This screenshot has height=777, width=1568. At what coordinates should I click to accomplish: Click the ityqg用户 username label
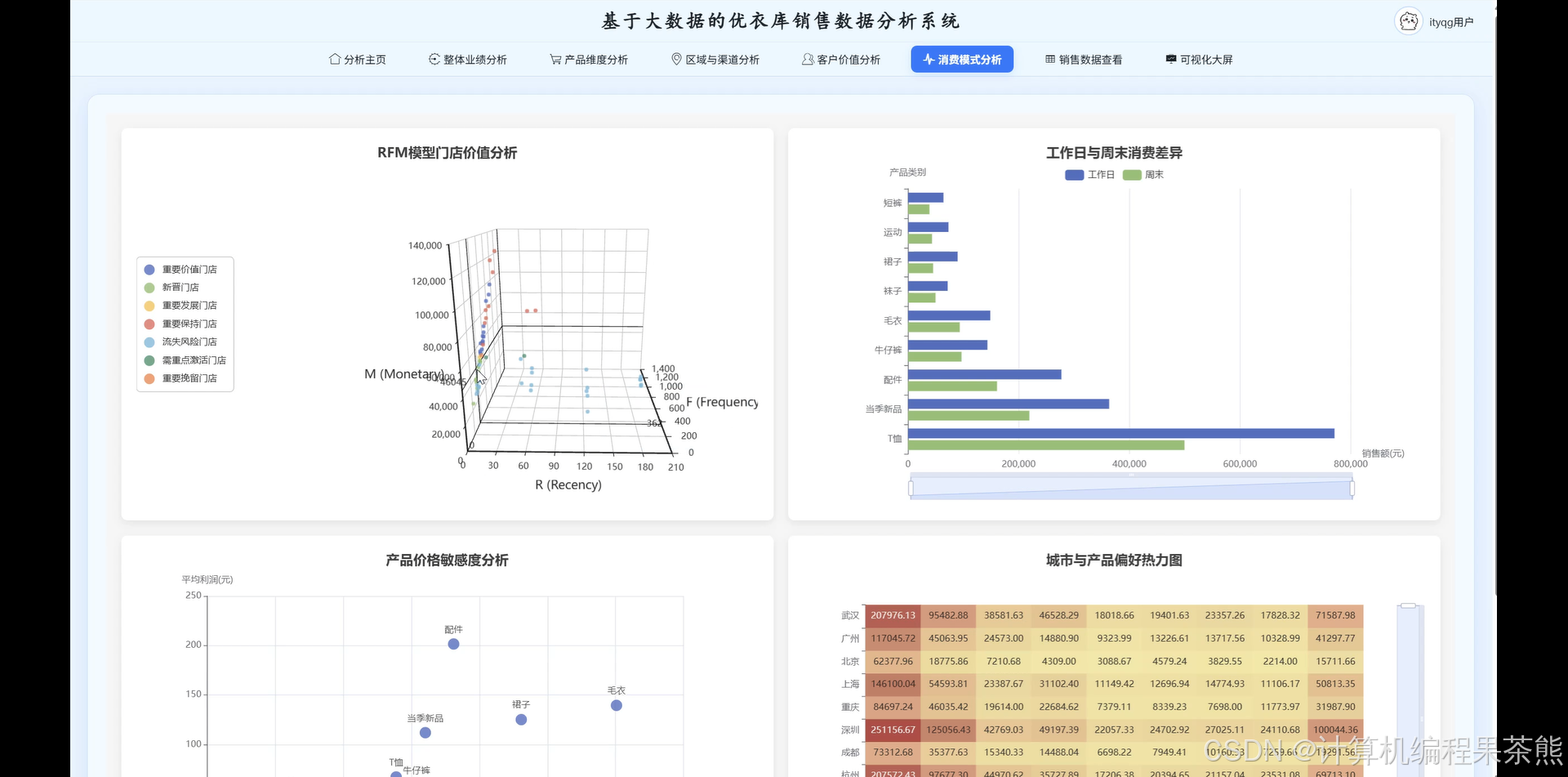[x=1451, y=22]
